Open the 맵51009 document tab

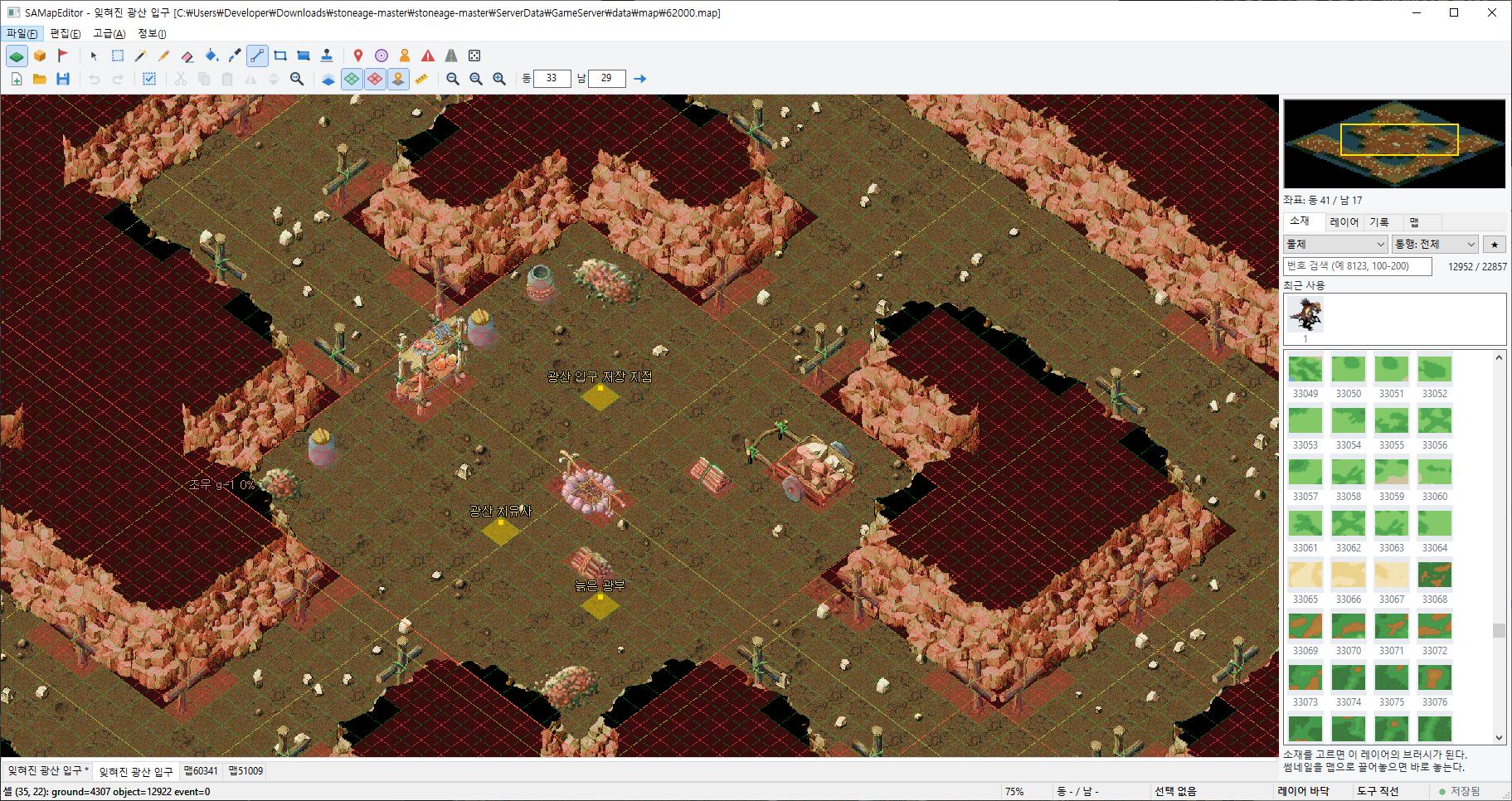(246, 771)
